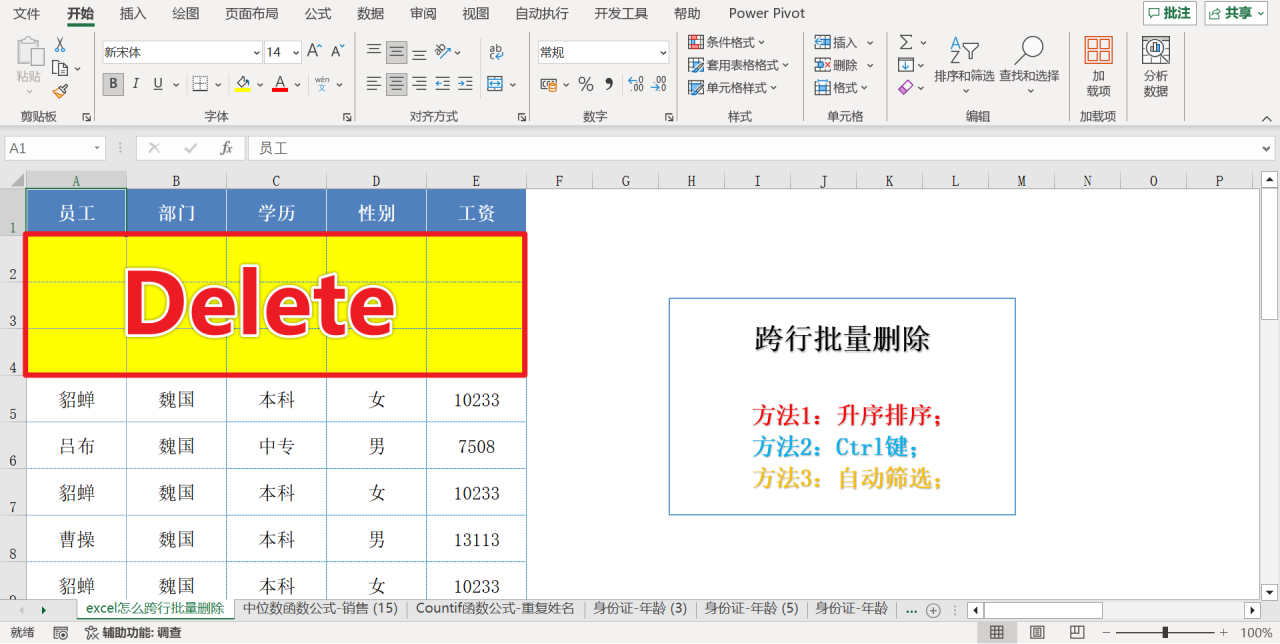Screen dimensions: 1280x644
Task: Switch to the 页面布局 ribbon tab
Action: [251, 13]
